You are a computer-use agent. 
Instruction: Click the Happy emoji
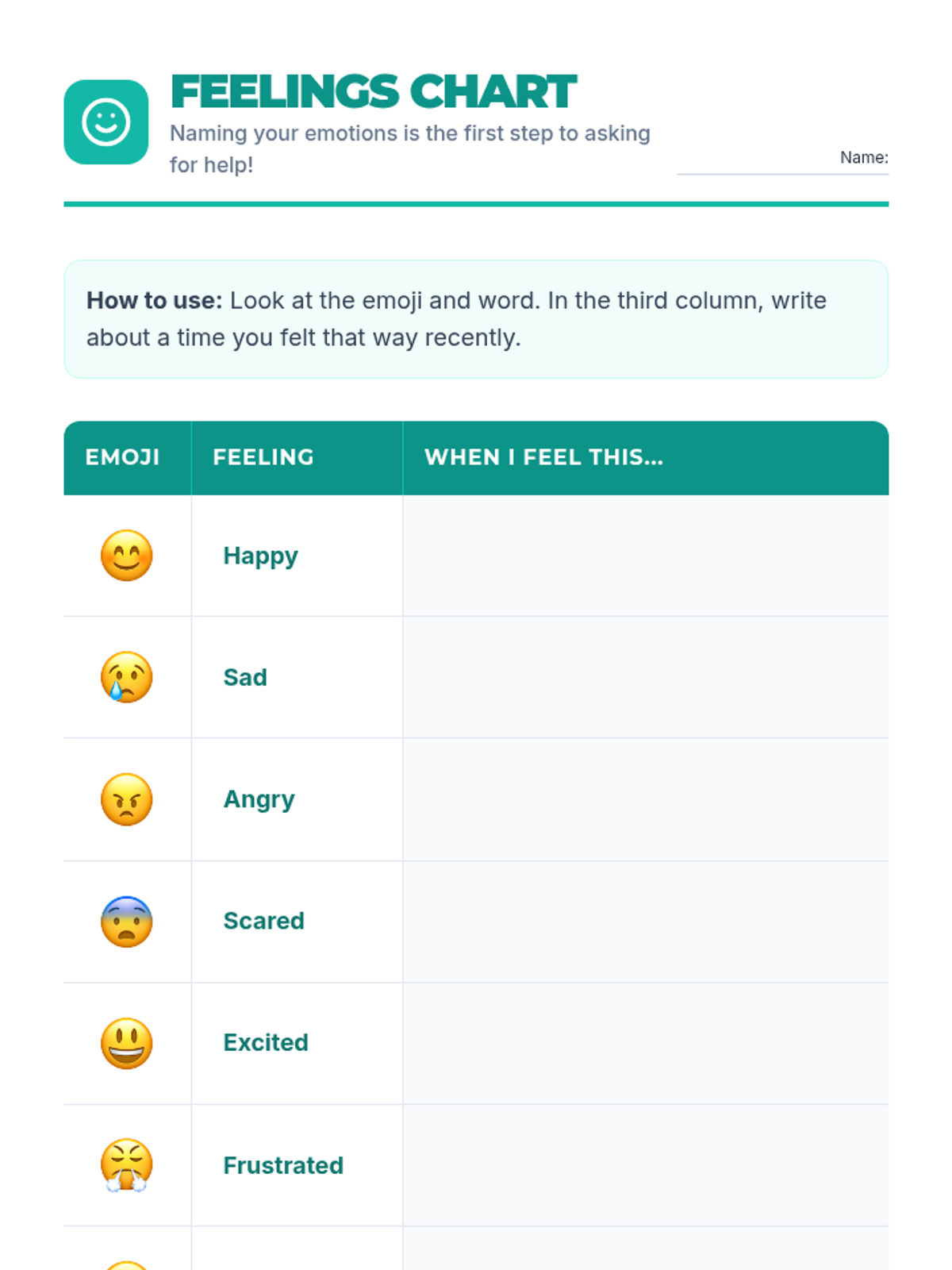(127, 556)
